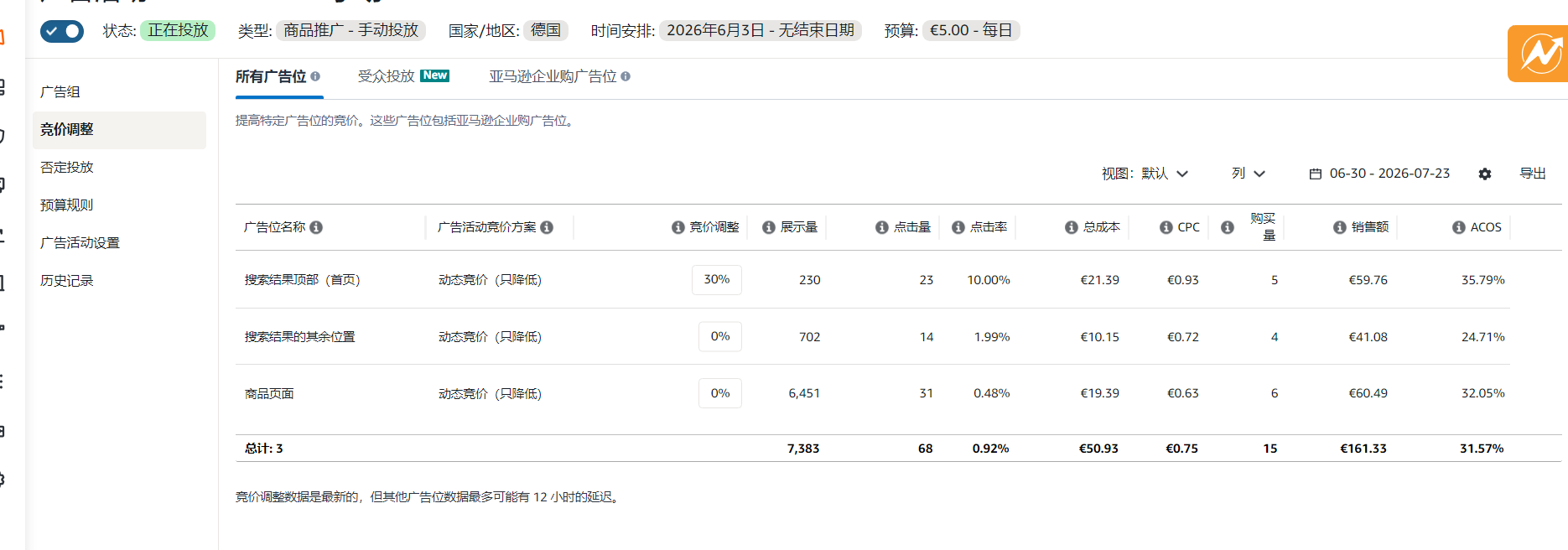The width and height of the screenshot is (1568, 550).
Task: Toggle the campaign active switch
Action: click(x=62, y=31)
